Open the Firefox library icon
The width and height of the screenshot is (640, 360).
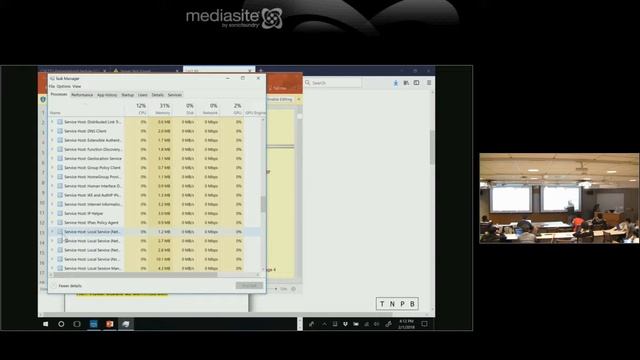point(406,83)
